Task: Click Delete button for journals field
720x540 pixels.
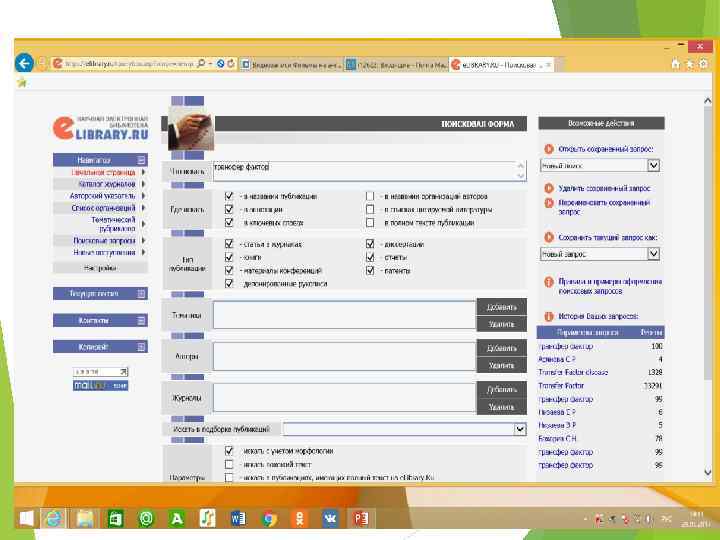Action: [501, 407]
